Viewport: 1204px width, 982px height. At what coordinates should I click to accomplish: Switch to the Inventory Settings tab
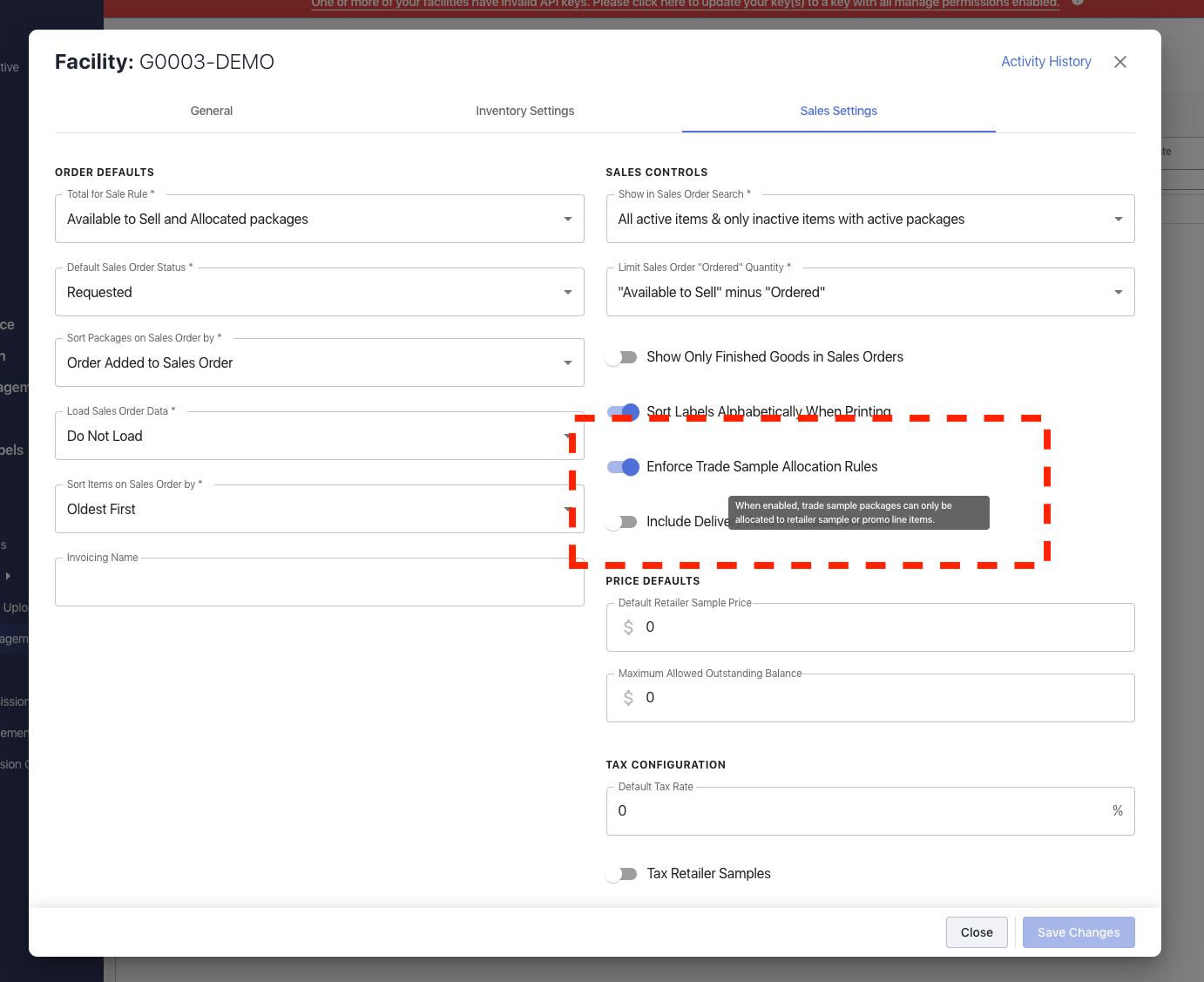tap(524, 111)
